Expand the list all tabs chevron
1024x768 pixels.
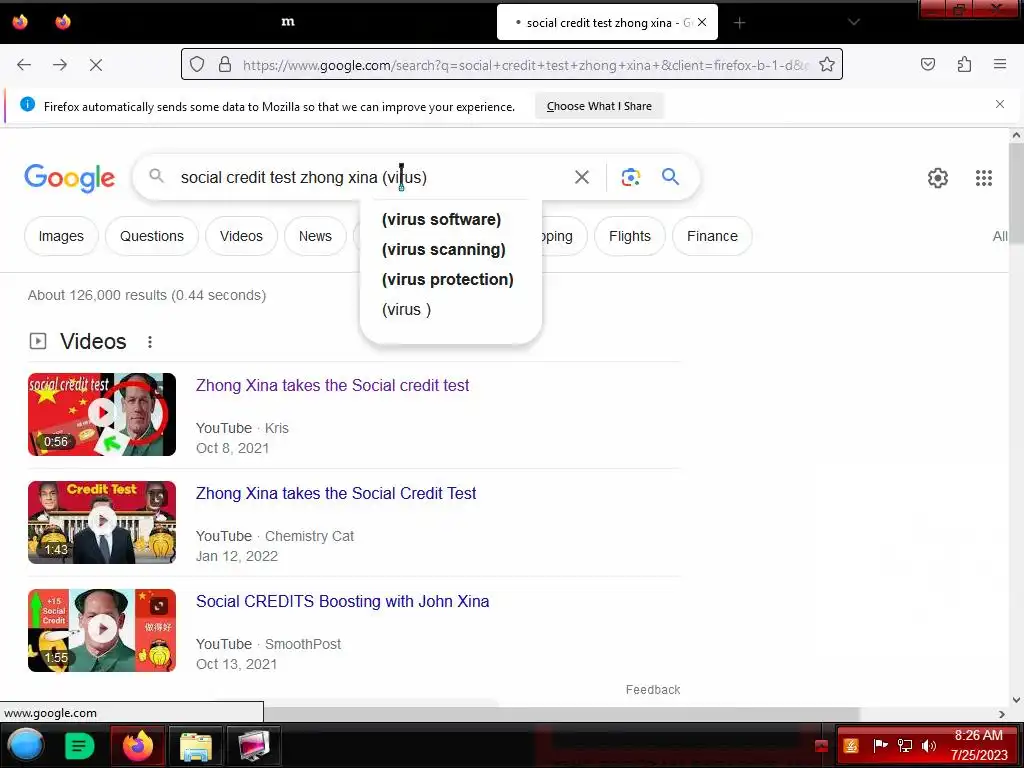click(854, 22)
